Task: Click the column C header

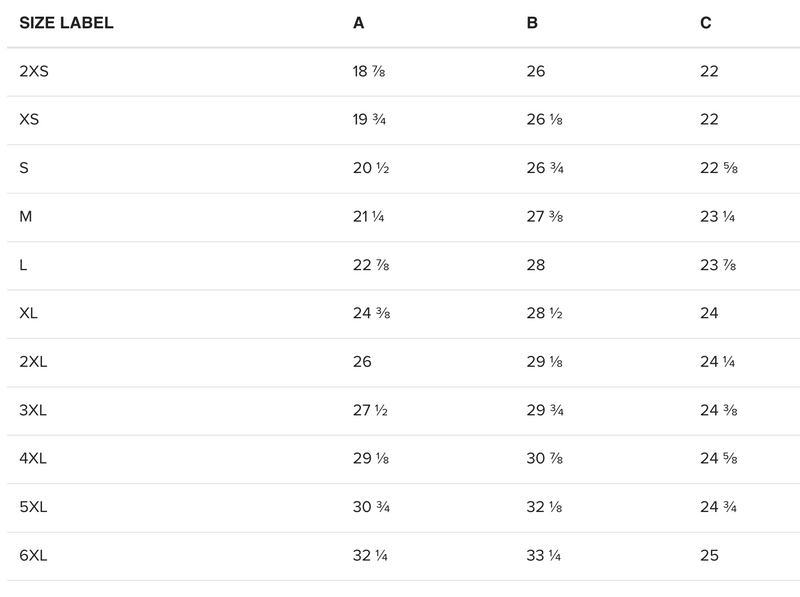Action: click(x=706, y=23)
